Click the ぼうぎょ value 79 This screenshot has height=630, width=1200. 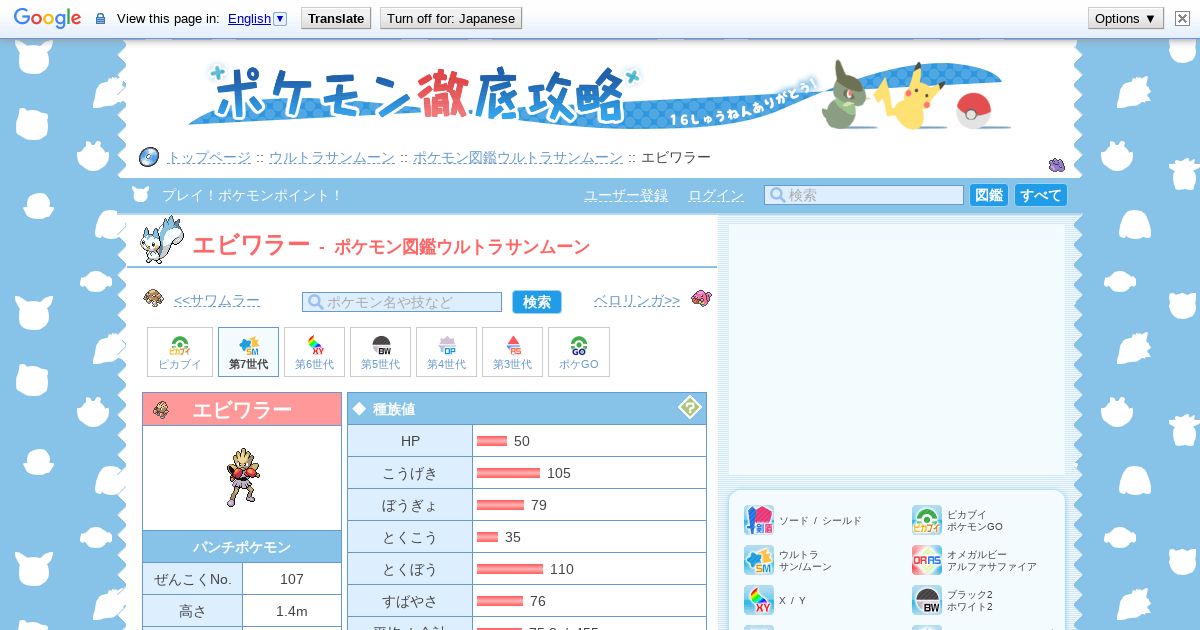pos(539,505)
